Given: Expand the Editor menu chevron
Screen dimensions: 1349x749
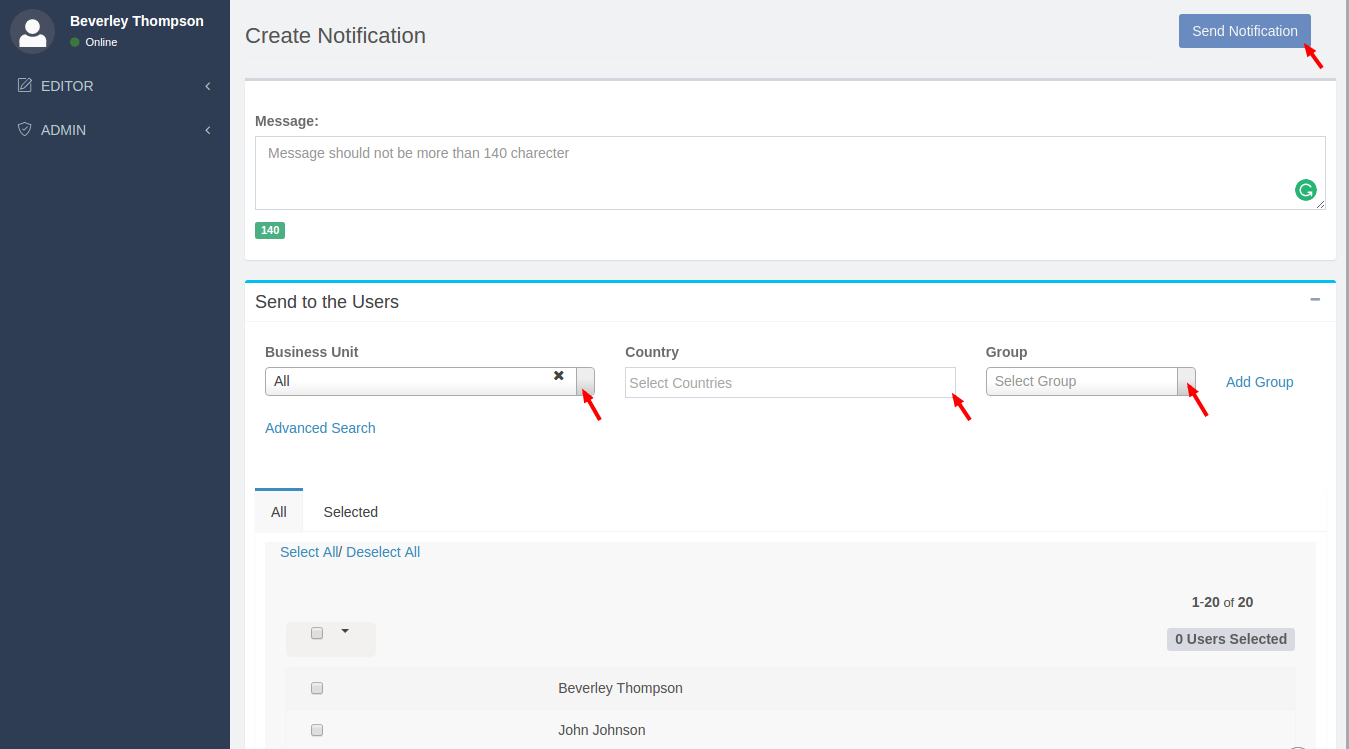Looking at the screenshot, I should point(208,86).
